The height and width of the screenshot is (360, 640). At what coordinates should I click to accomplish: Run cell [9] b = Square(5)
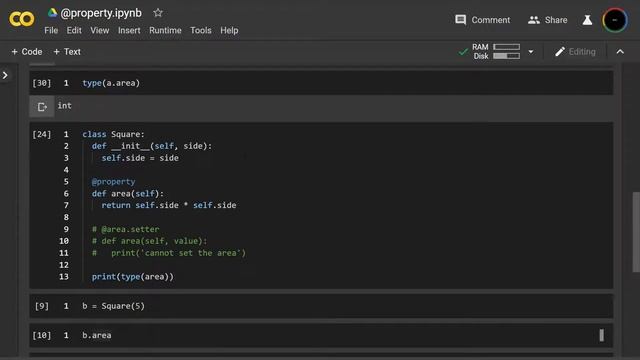pyautogui.click(x=42, y=306)
